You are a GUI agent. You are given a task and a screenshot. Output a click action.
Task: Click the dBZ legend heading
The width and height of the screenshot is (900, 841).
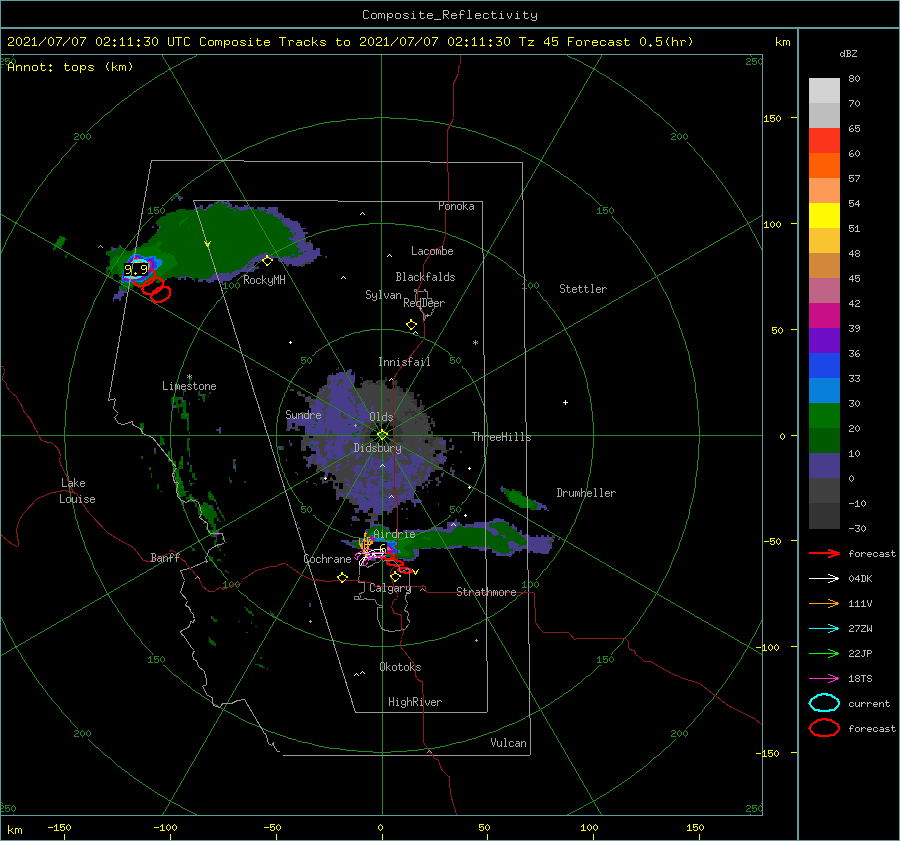coord(848,53)
